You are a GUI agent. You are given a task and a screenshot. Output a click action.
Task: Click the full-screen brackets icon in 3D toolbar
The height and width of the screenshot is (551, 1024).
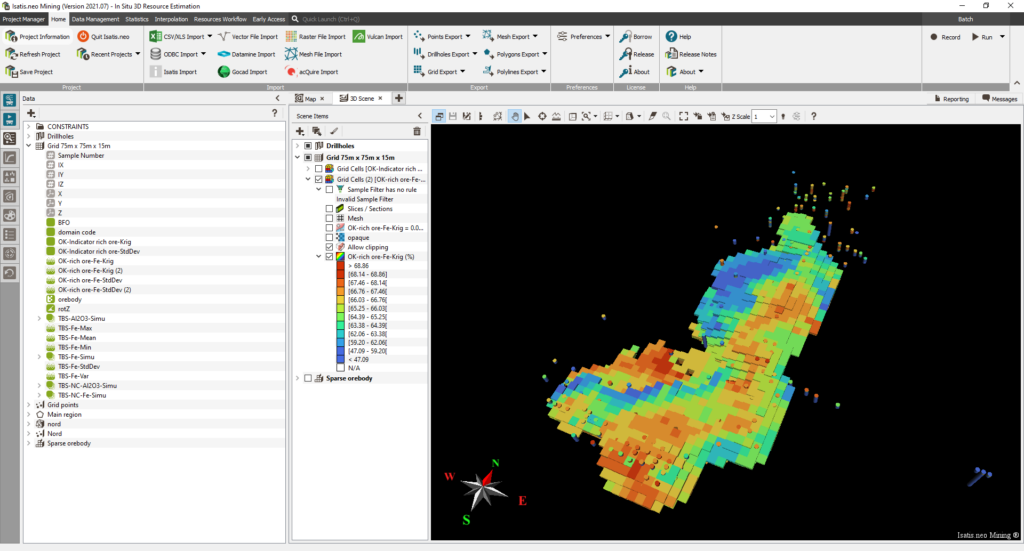tap(683, 116)
